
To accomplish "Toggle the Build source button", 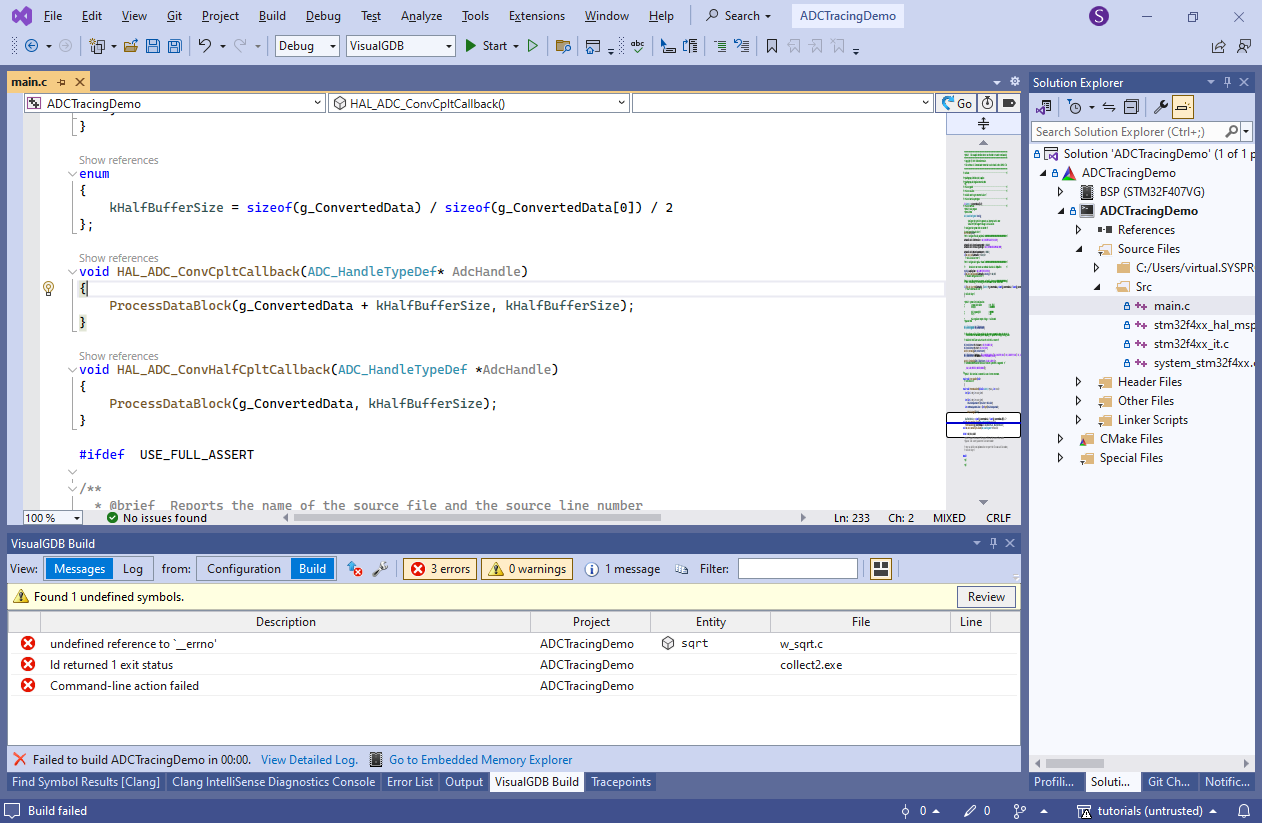I will pyautogui.click(x=313, y=569).
